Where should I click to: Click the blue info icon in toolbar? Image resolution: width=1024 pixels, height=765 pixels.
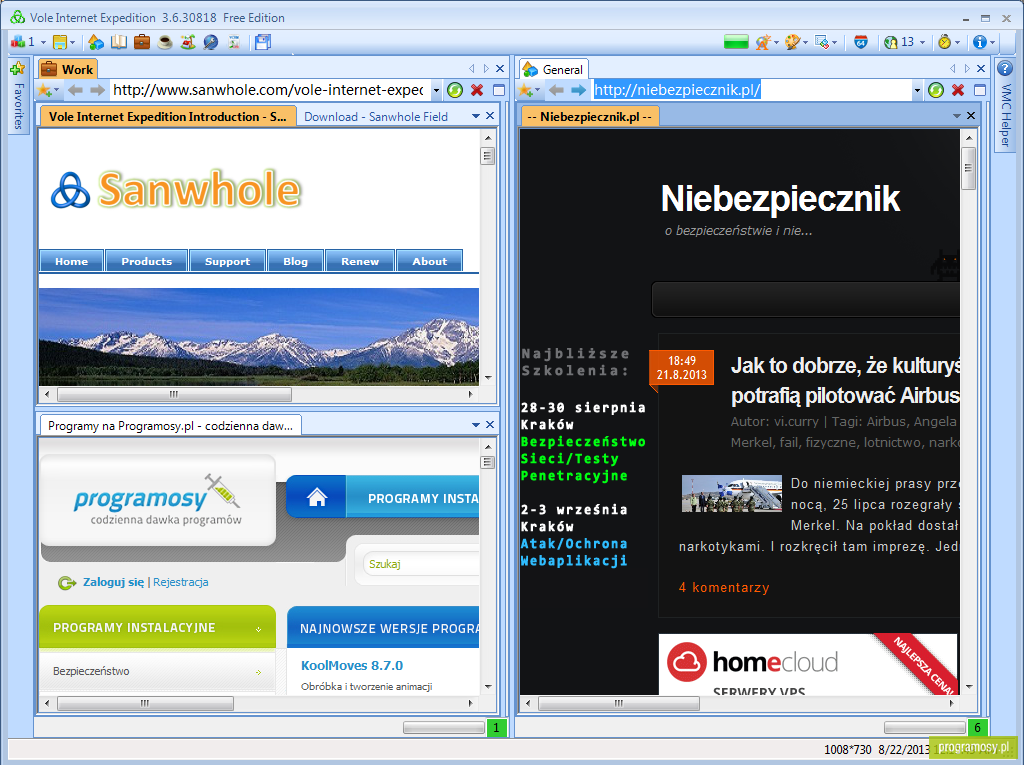(x=979, y=42)
